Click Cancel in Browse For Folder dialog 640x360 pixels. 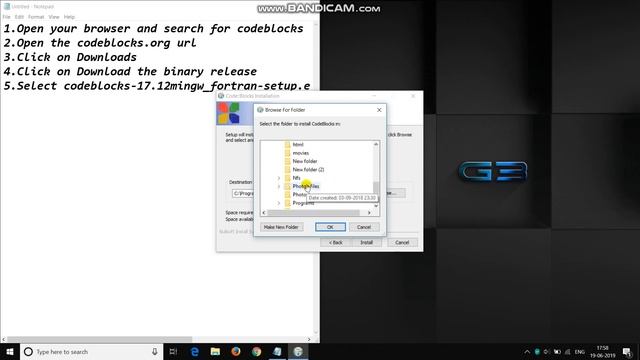[364, 227]
